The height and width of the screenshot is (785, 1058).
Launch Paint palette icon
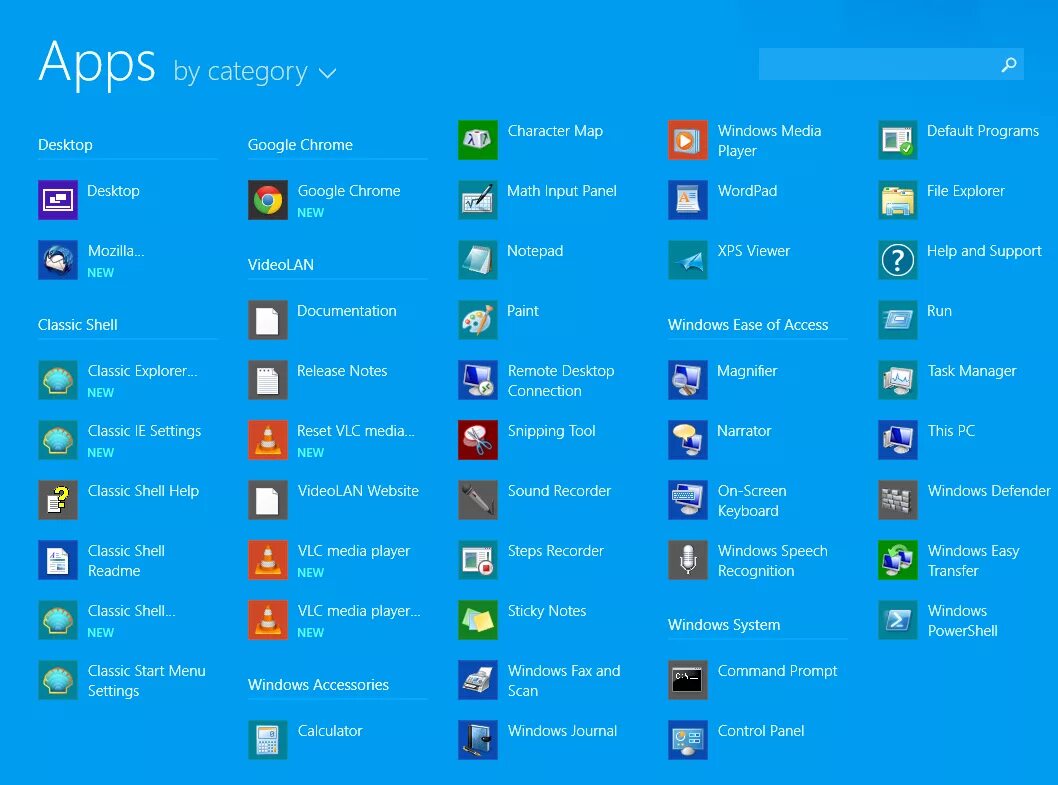coord(478,320)
